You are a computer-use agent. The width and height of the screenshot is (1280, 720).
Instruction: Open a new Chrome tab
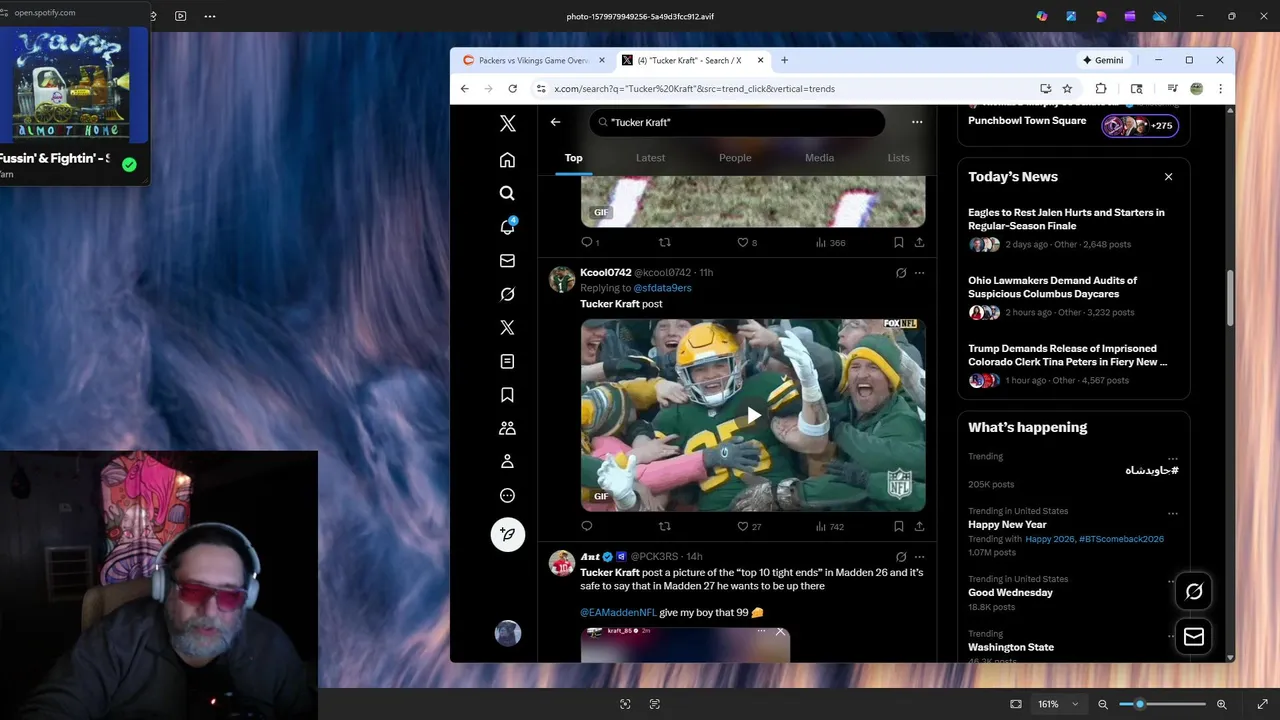click(784, 60)
